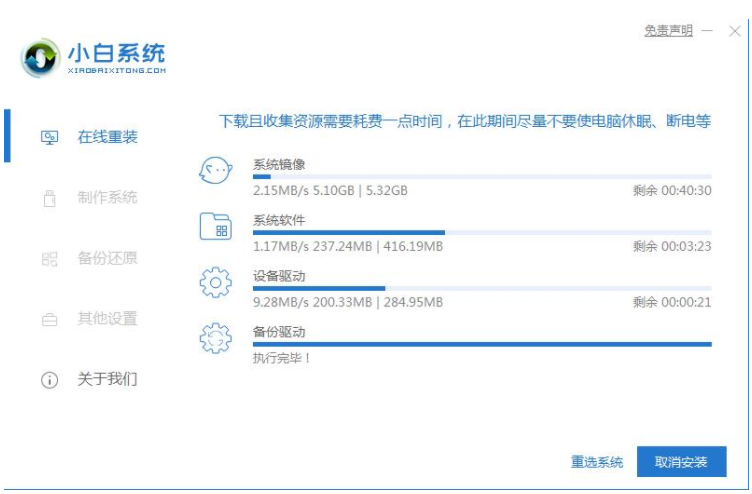The height and width of the screenshot is (494, 752).
Task: Switch to 备份还原 section
Action: (x=108, y=259)
